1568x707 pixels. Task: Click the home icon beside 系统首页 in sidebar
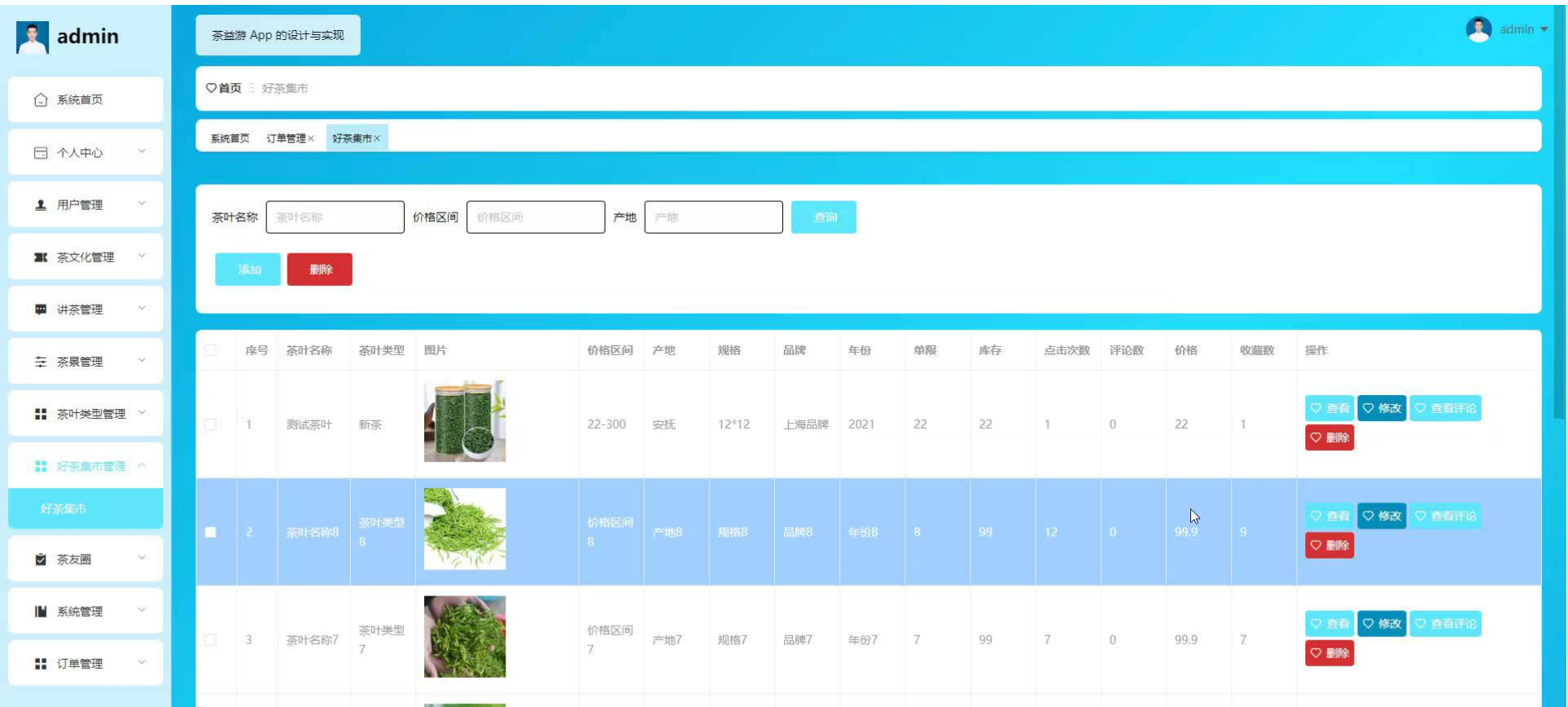coord(41,100)
